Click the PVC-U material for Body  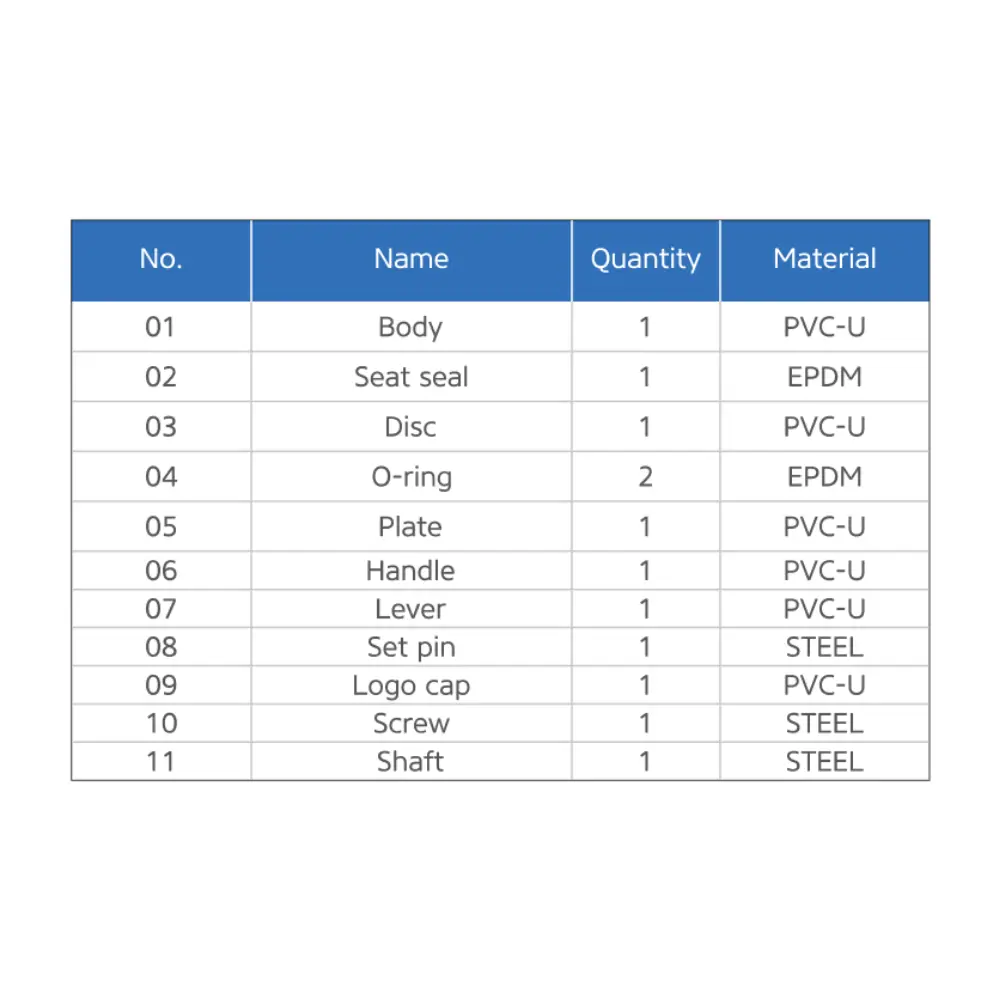tap(825, 327)
